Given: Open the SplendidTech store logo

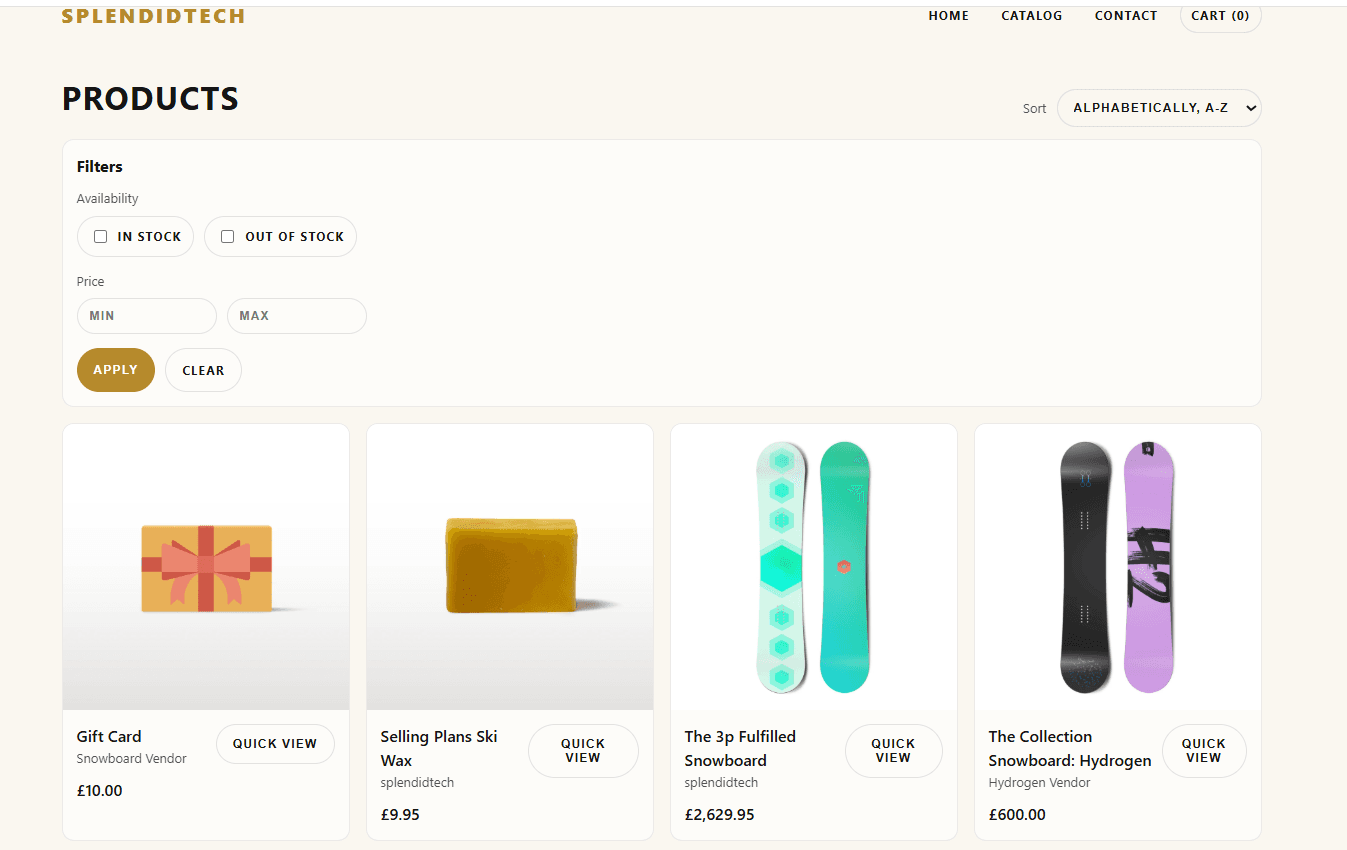Looking at the screenshot, I should pos(153,16).
